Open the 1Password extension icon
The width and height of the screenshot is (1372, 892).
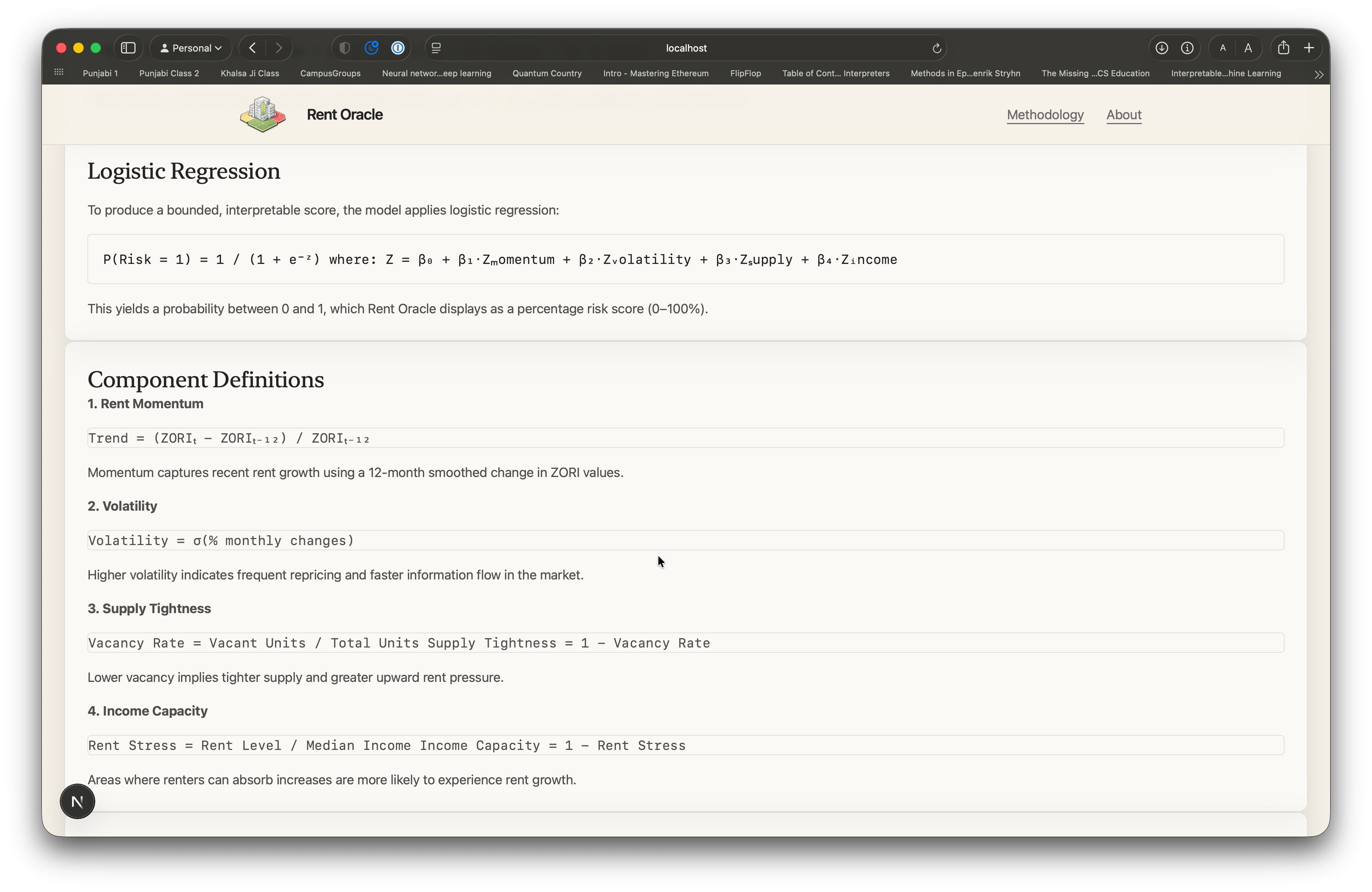[x=398, y=48]
